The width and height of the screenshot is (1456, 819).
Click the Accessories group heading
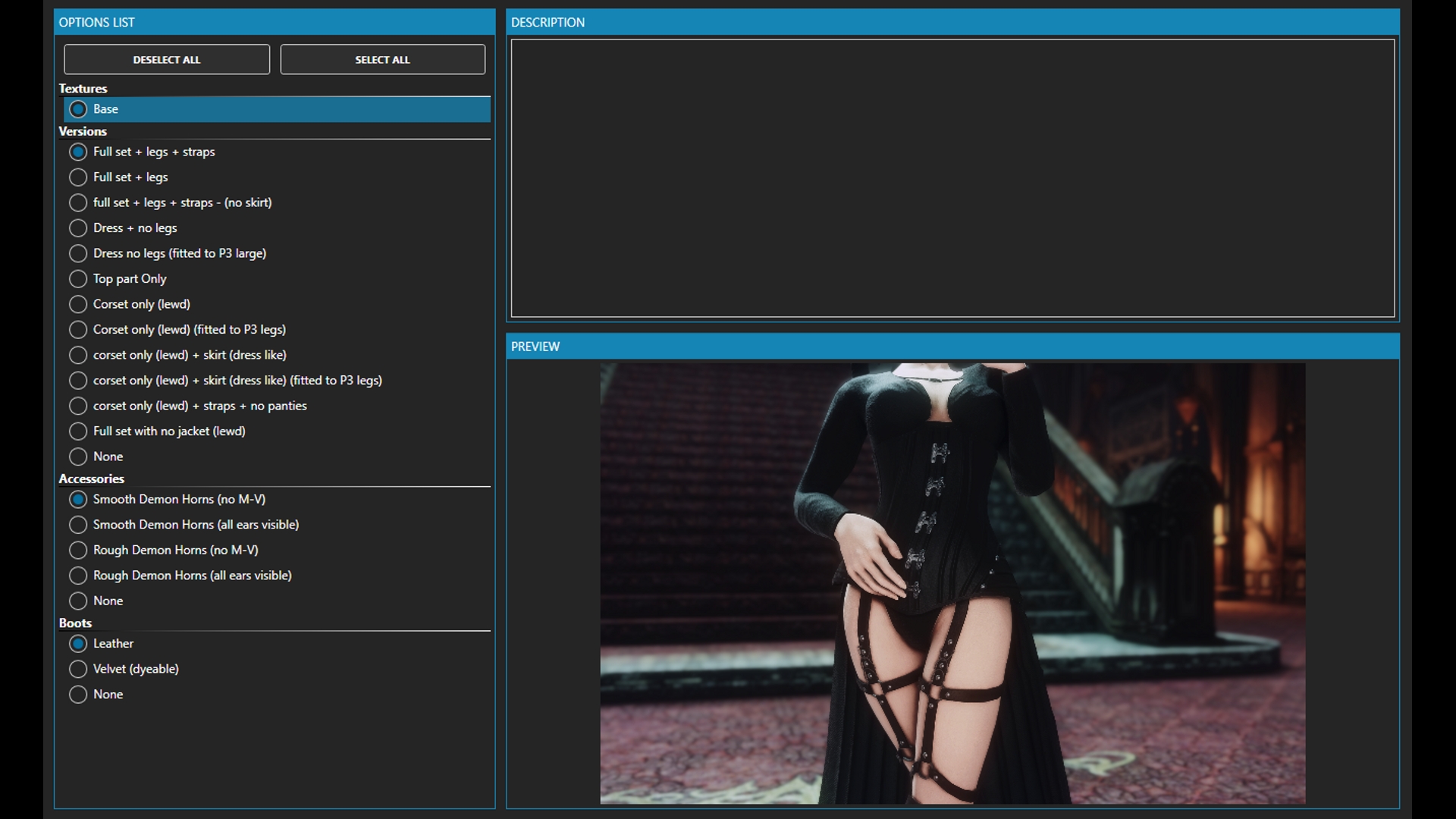point(92,479)
